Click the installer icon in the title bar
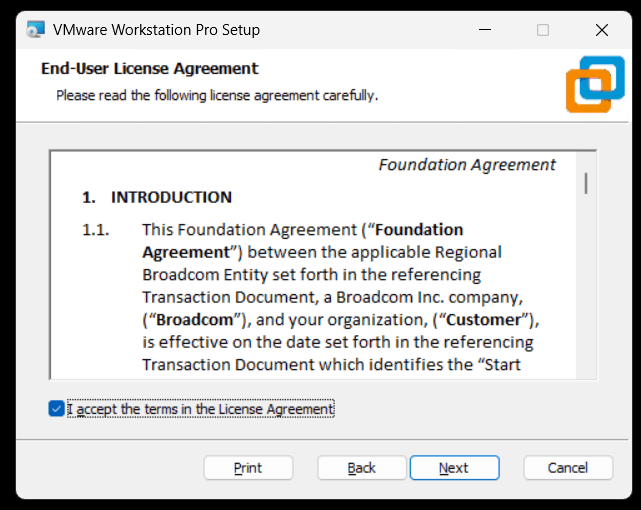The width and height of the screenshot is (641, 510). pyautogui.click(x=36, y=29)
